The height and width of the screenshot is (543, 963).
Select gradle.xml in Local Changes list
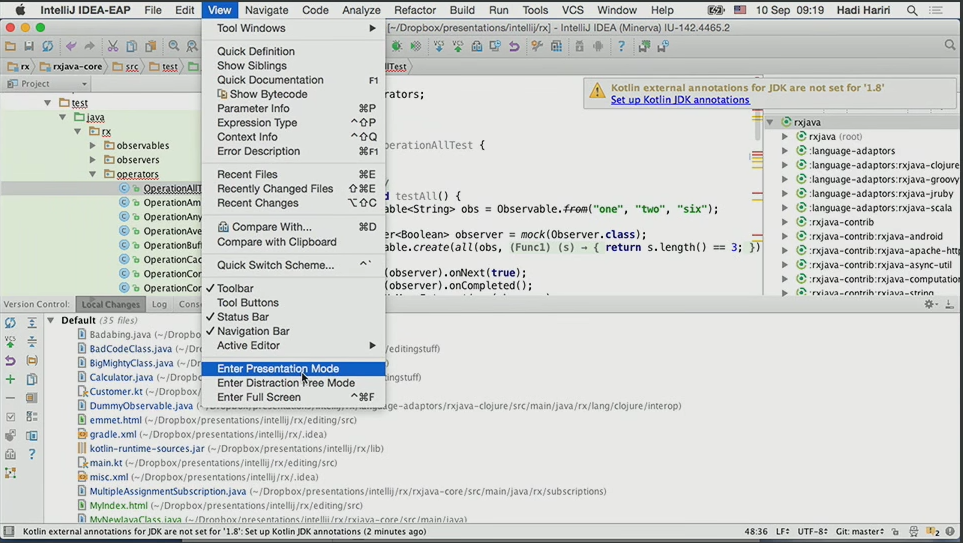pyautogui.click(x=113, y=434)
